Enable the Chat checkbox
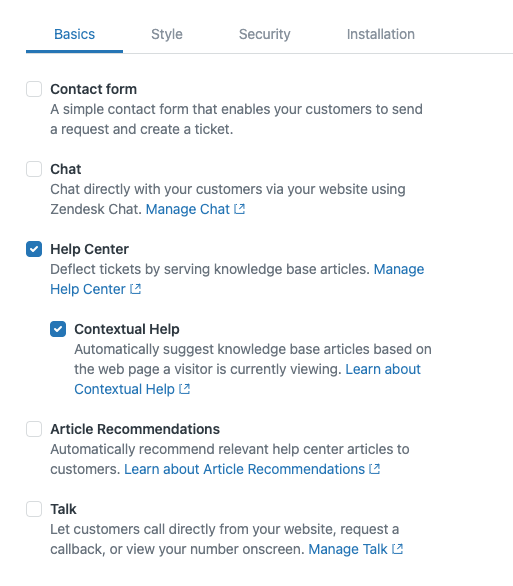 (34, 169)
